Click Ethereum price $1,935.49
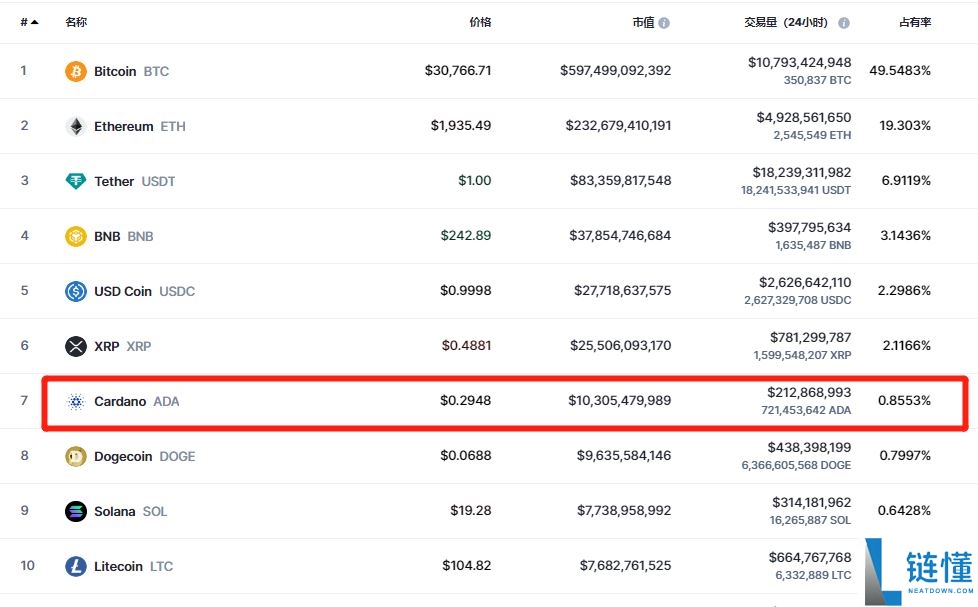 (461, 125)
